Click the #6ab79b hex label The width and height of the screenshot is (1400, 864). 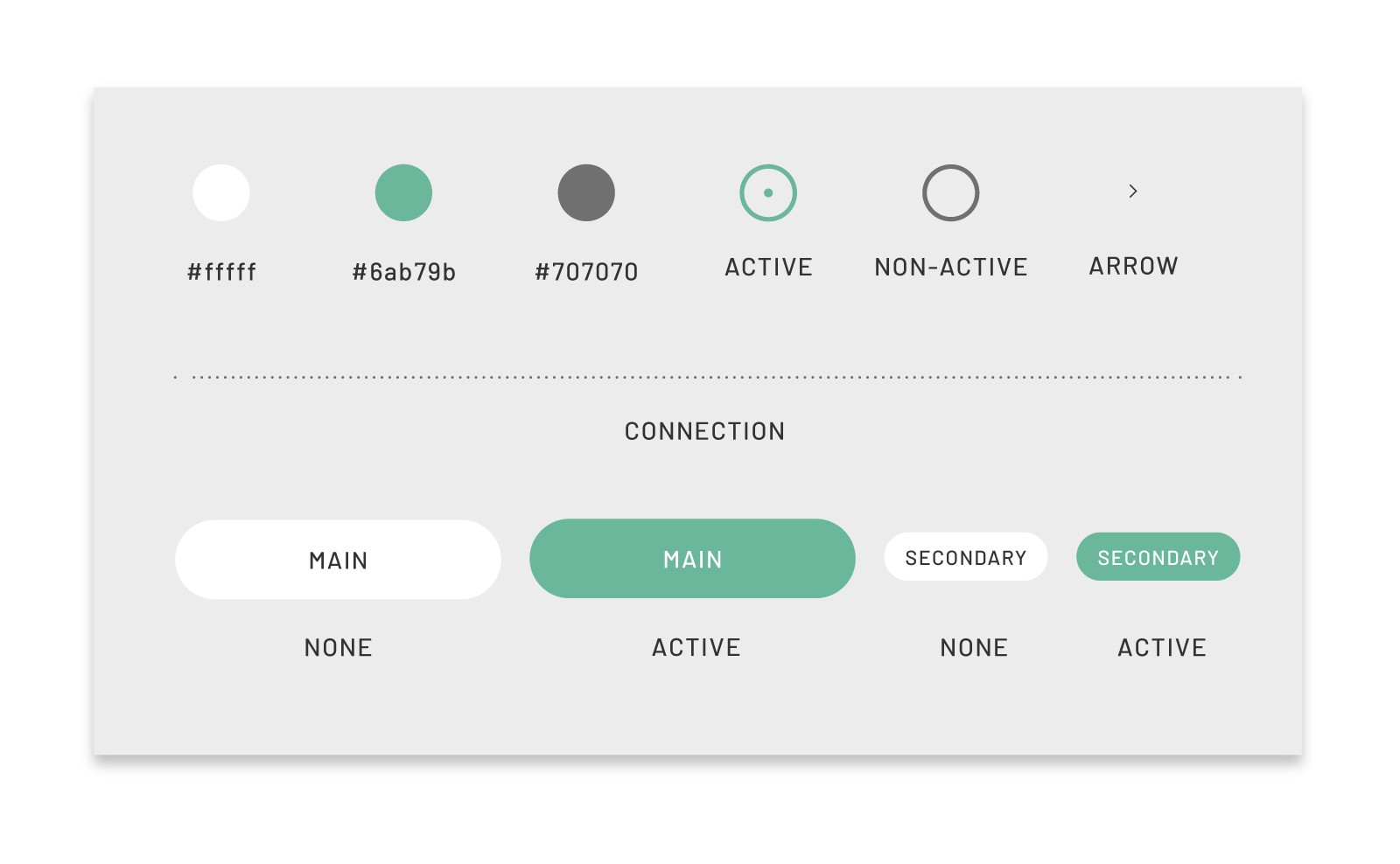[404, 272]
